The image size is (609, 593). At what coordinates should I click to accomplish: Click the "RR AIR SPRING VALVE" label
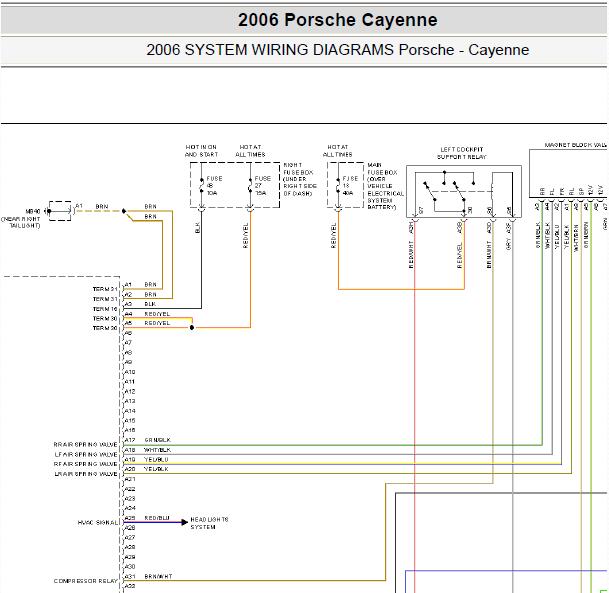pyautogui.click(x=85, y=444)
